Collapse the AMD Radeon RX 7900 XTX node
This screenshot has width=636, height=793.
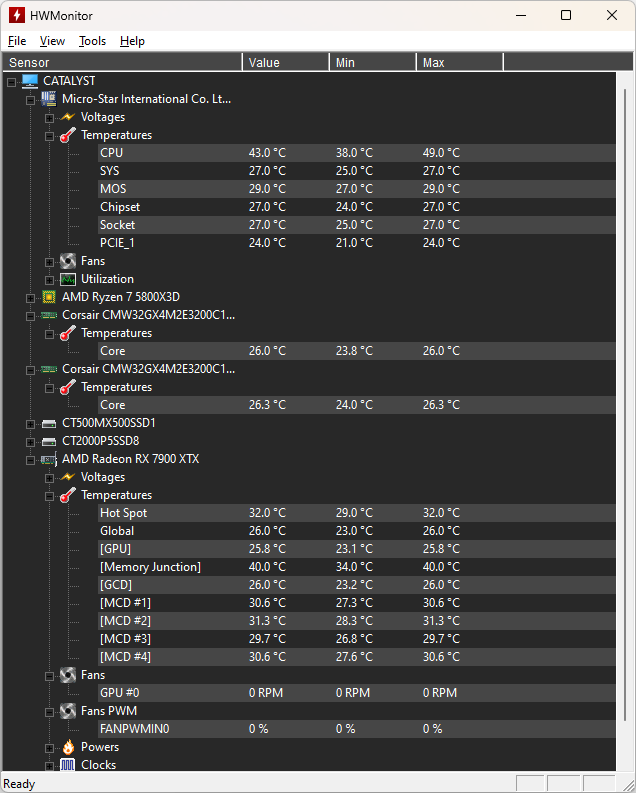tap(30, 460)
